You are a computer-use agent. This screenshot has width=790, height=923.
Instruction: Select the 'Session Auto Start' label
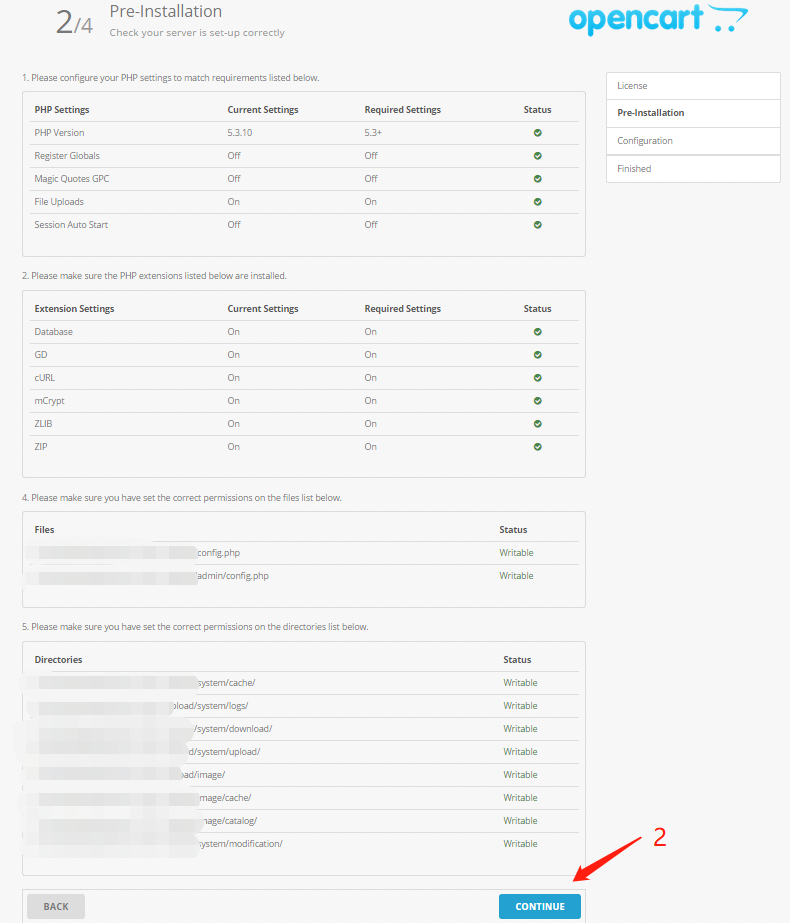pyautogui.click(x=71, y=225)
